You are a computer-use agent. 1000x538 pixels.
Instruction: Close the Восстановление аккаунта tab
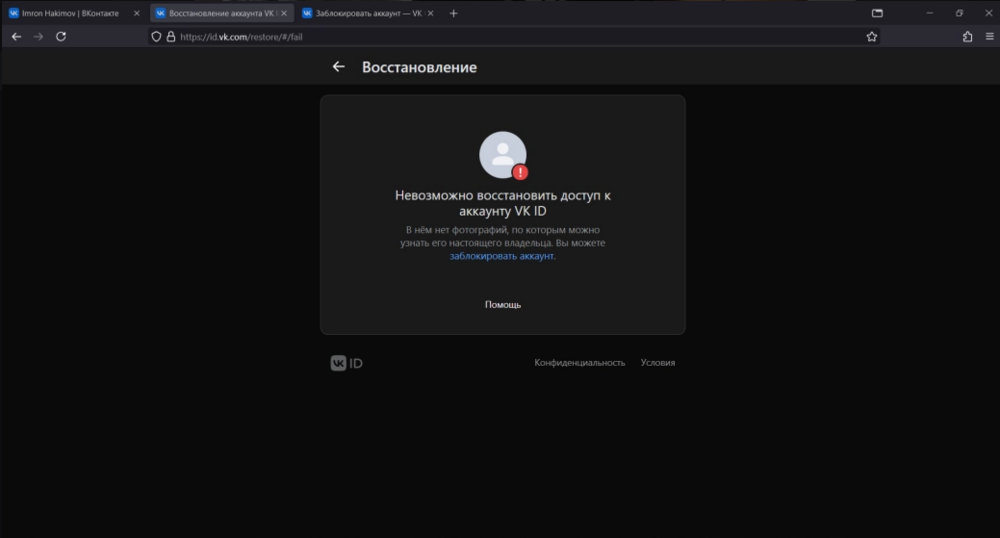coord(284,13)
